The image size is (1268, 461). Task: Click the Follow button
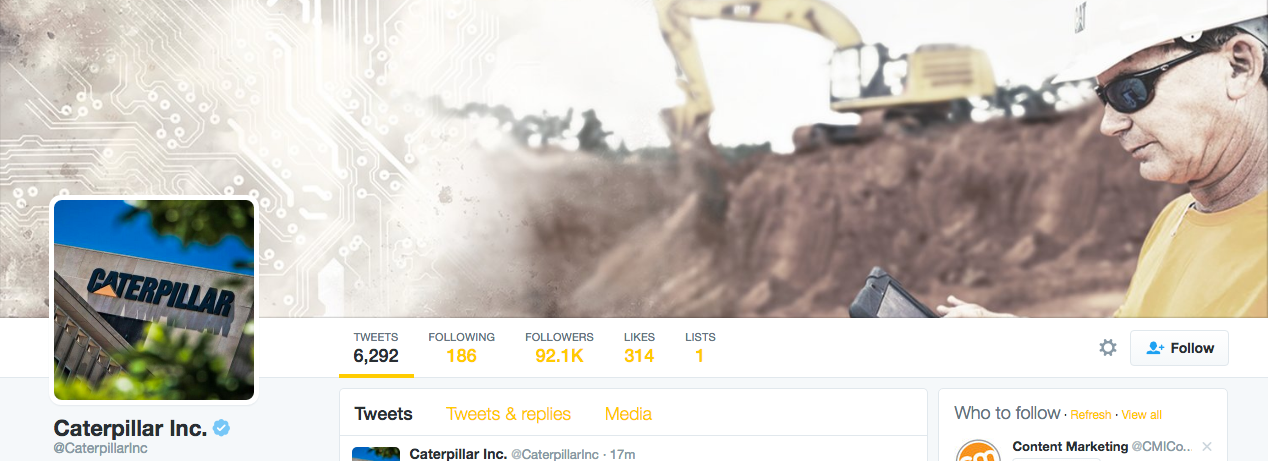(x=1179, y=348)
